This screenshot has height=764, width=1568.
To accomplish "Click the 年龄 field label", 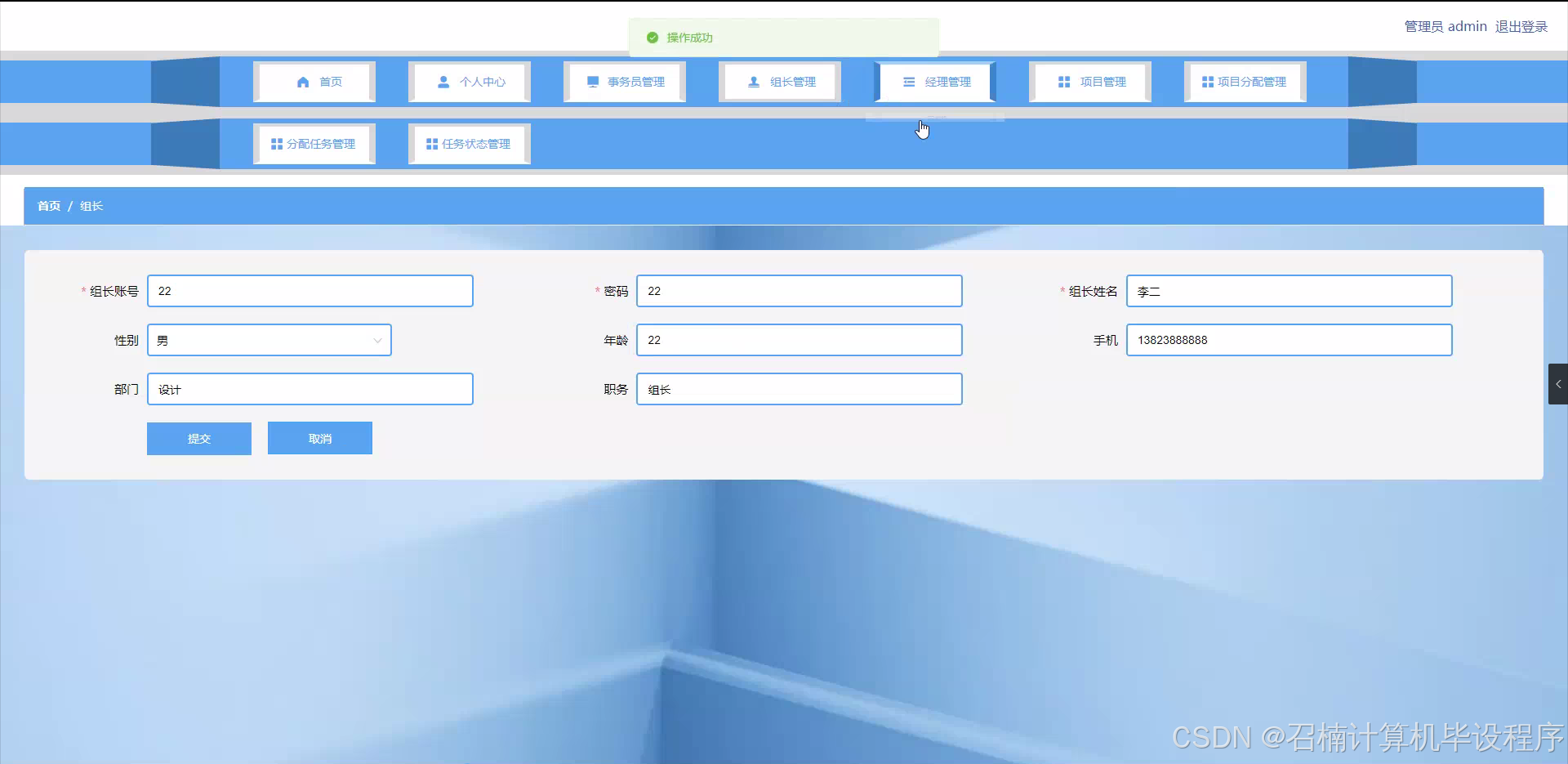I will point(616,340).
